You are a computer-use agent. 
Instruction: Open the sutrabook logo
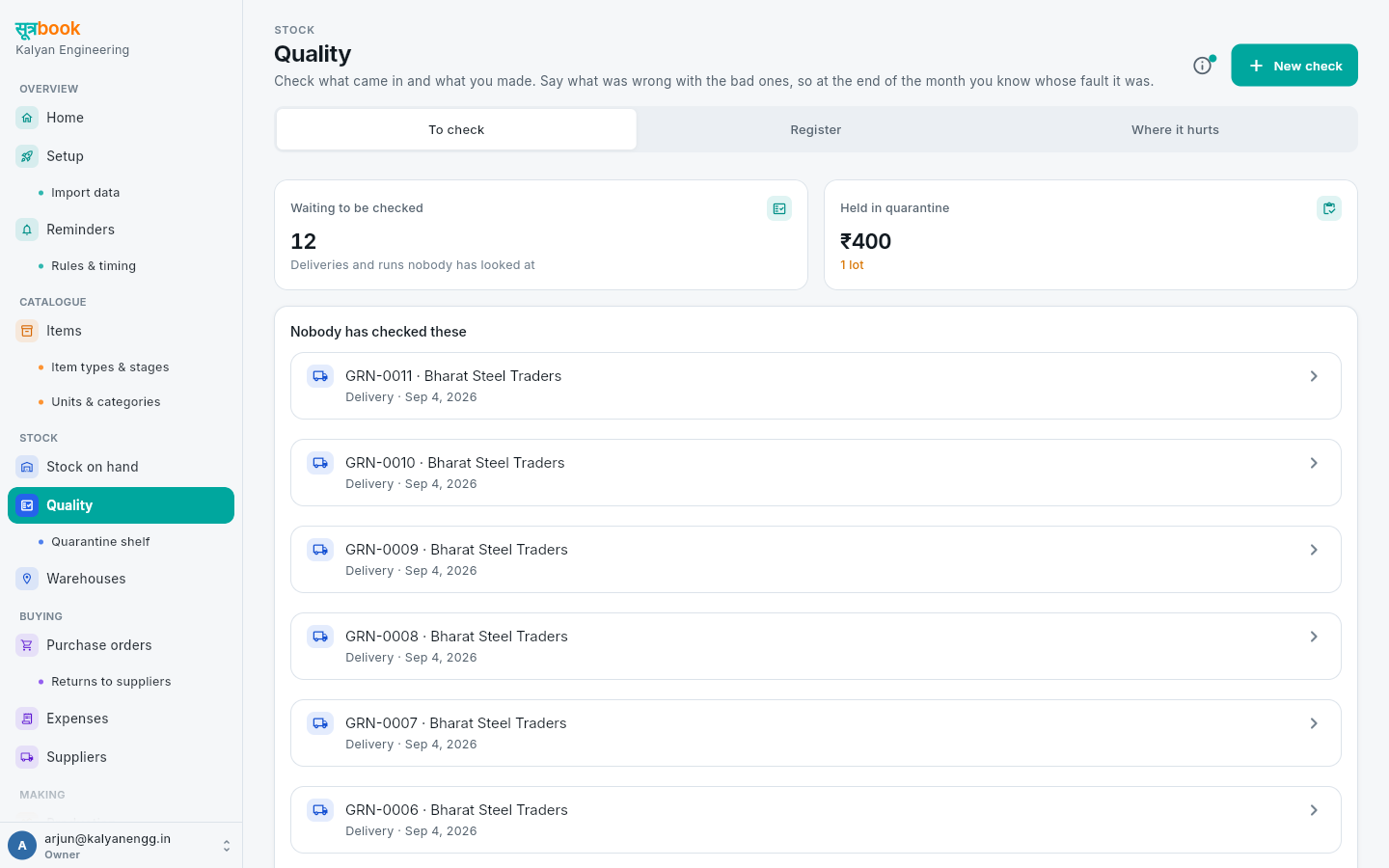[48, 29]
